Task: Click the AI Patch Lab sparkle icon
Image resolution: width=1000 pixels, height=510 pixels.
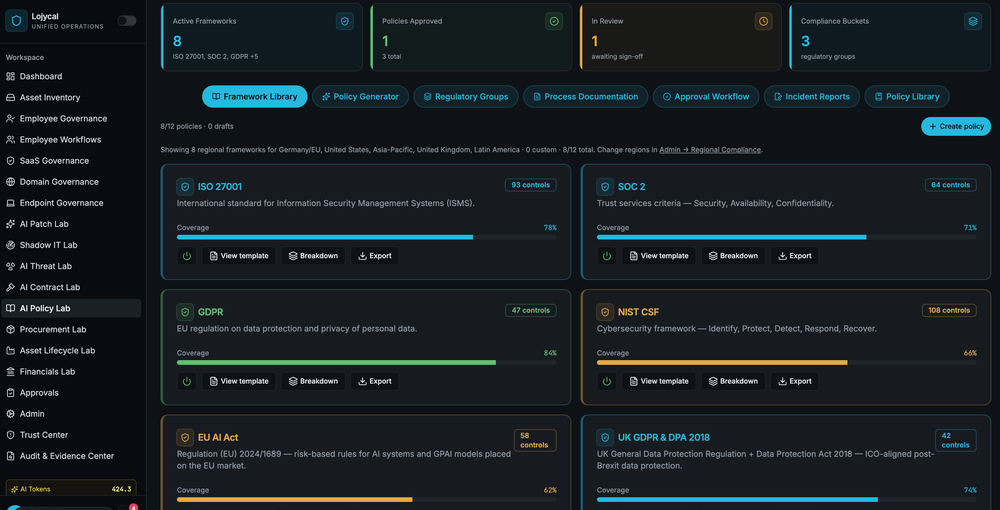Action: tap(10, 224)
